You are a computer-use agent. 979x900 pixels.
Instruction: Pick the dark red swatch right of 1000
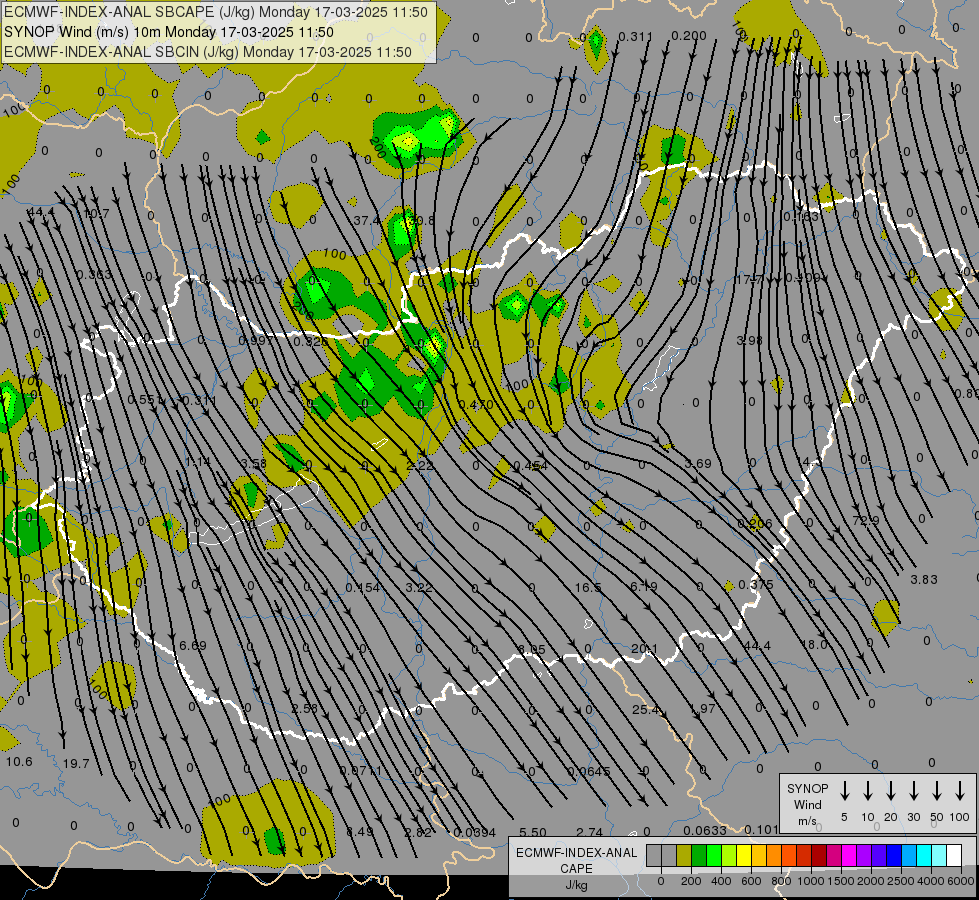pos(819,855)
